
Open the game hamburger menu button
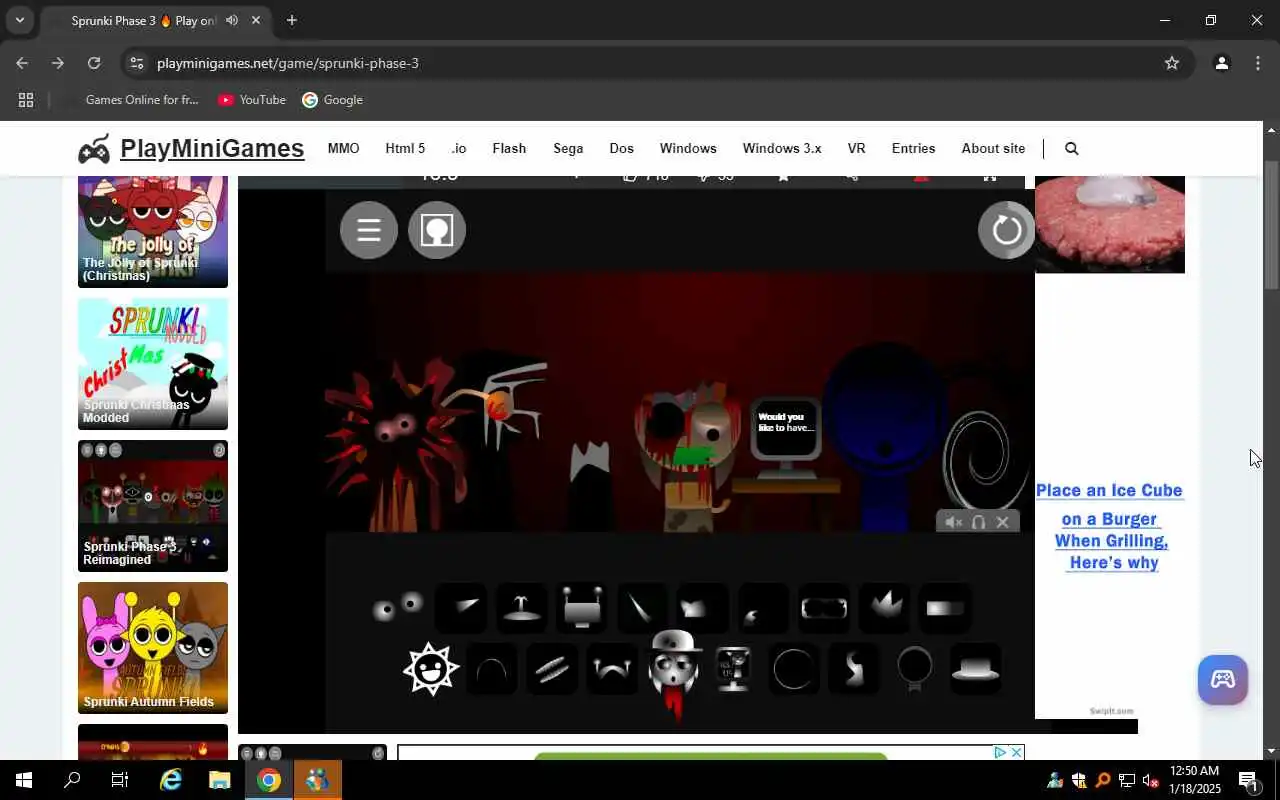(x=369, y=230)
